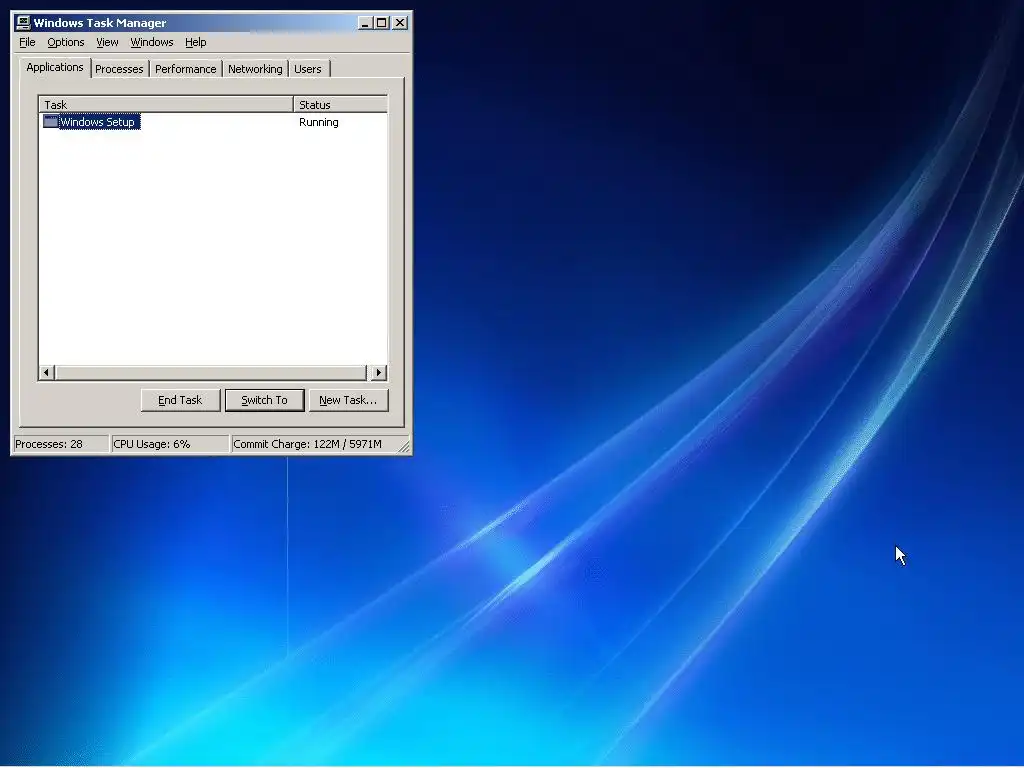Switch to the Networking tab
The height and width of the screenshot is (768, 1024).
coord(255,69)
